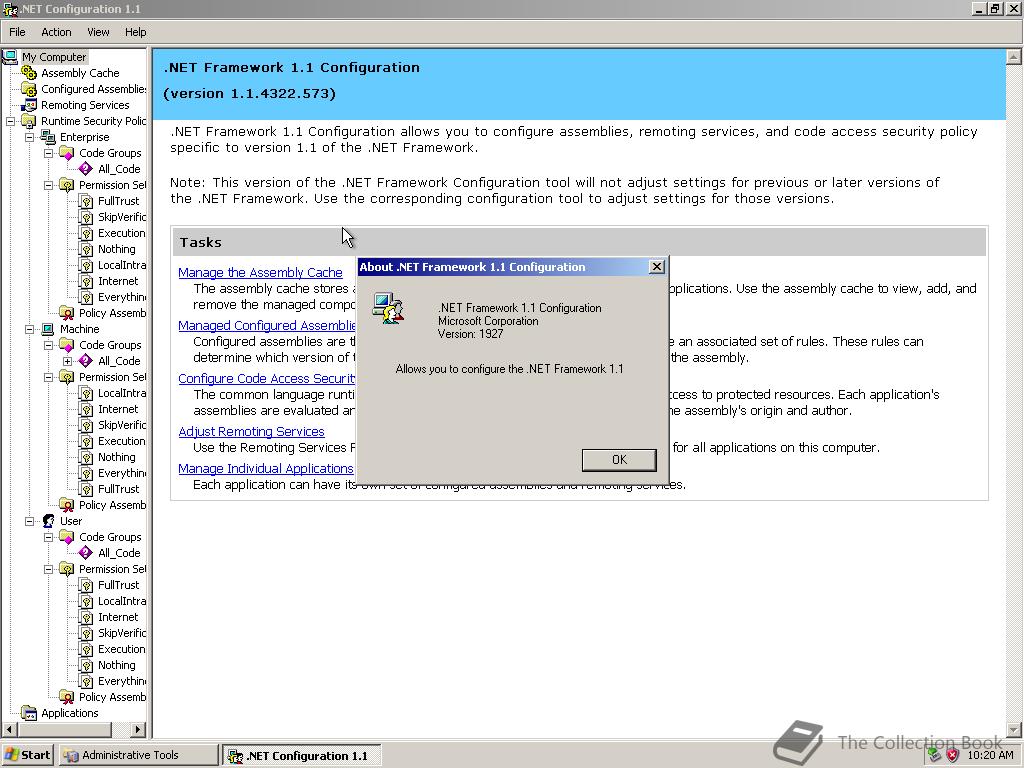This screenshot has height=768, width=1024.
Task: Click the Runtime Security Policy icon
Action: pos(29,121)
